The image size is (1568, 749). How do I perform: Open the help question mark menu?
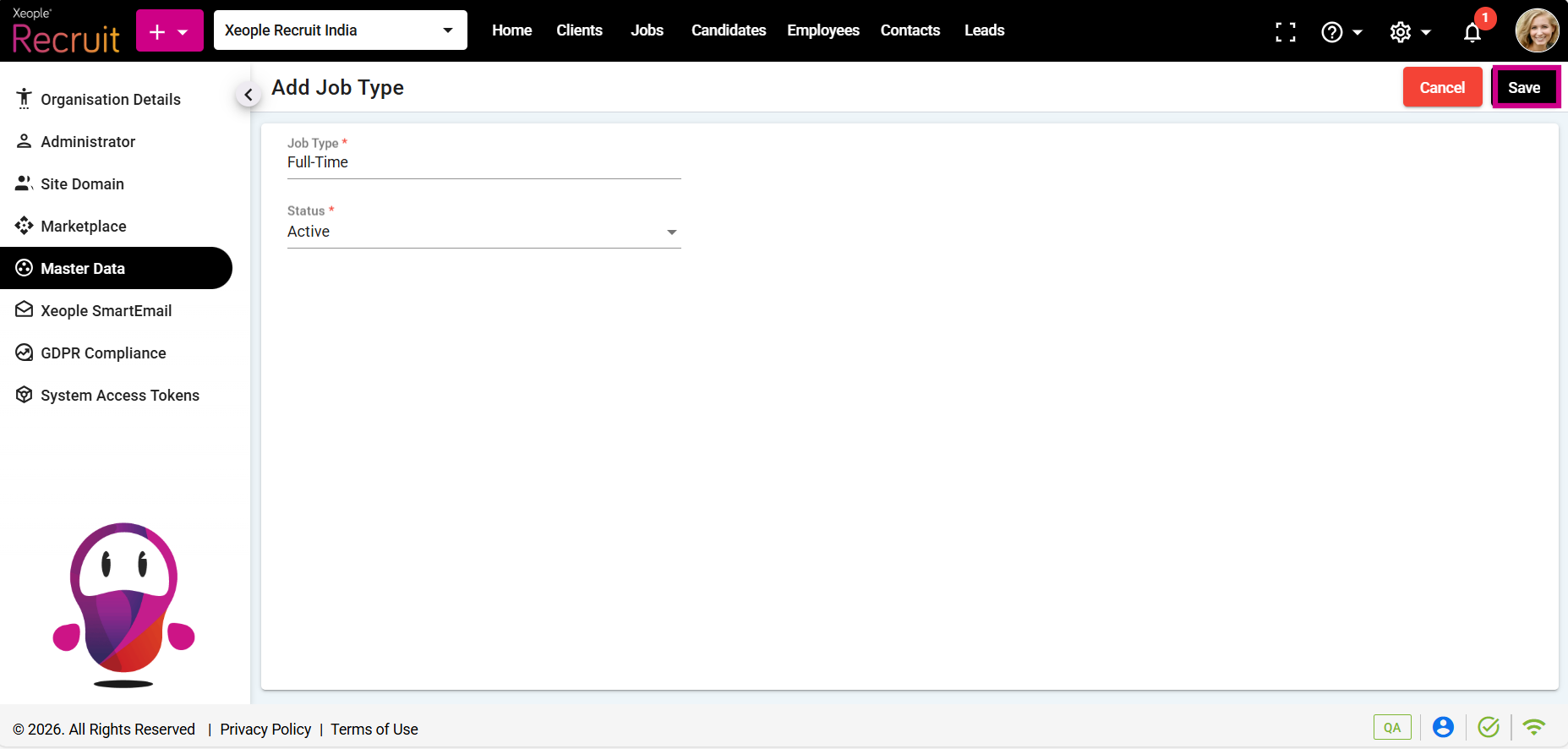coord(1341,32)
